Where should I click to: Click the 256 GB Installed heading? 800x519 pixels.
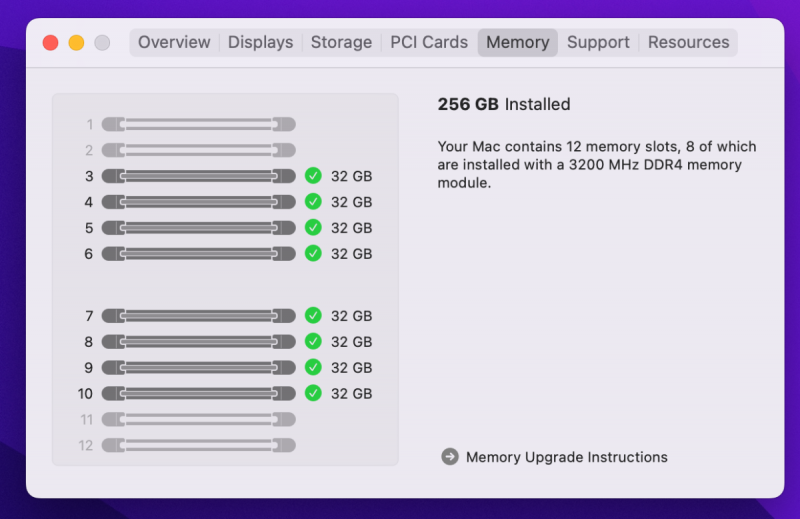(504, 104)
